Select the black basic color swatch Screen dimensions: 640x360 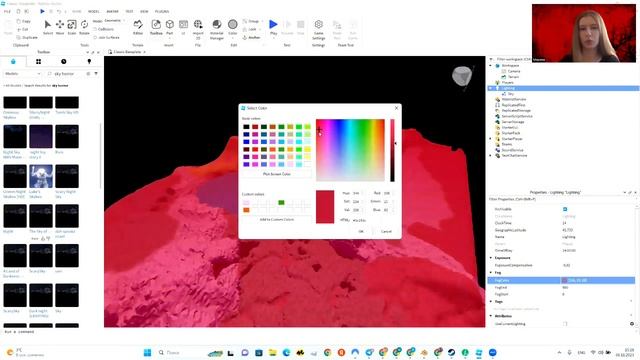coord(246,127)
